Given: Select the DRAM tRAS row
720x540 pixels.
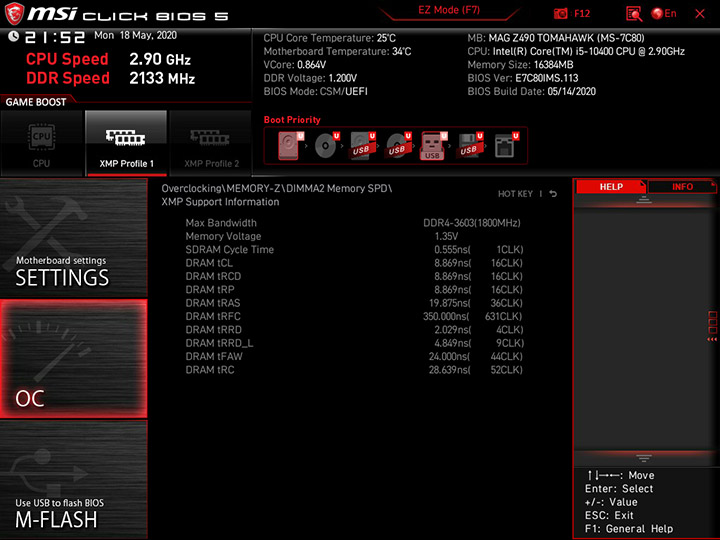Looking at the screenshot, I should click(354, 303).
